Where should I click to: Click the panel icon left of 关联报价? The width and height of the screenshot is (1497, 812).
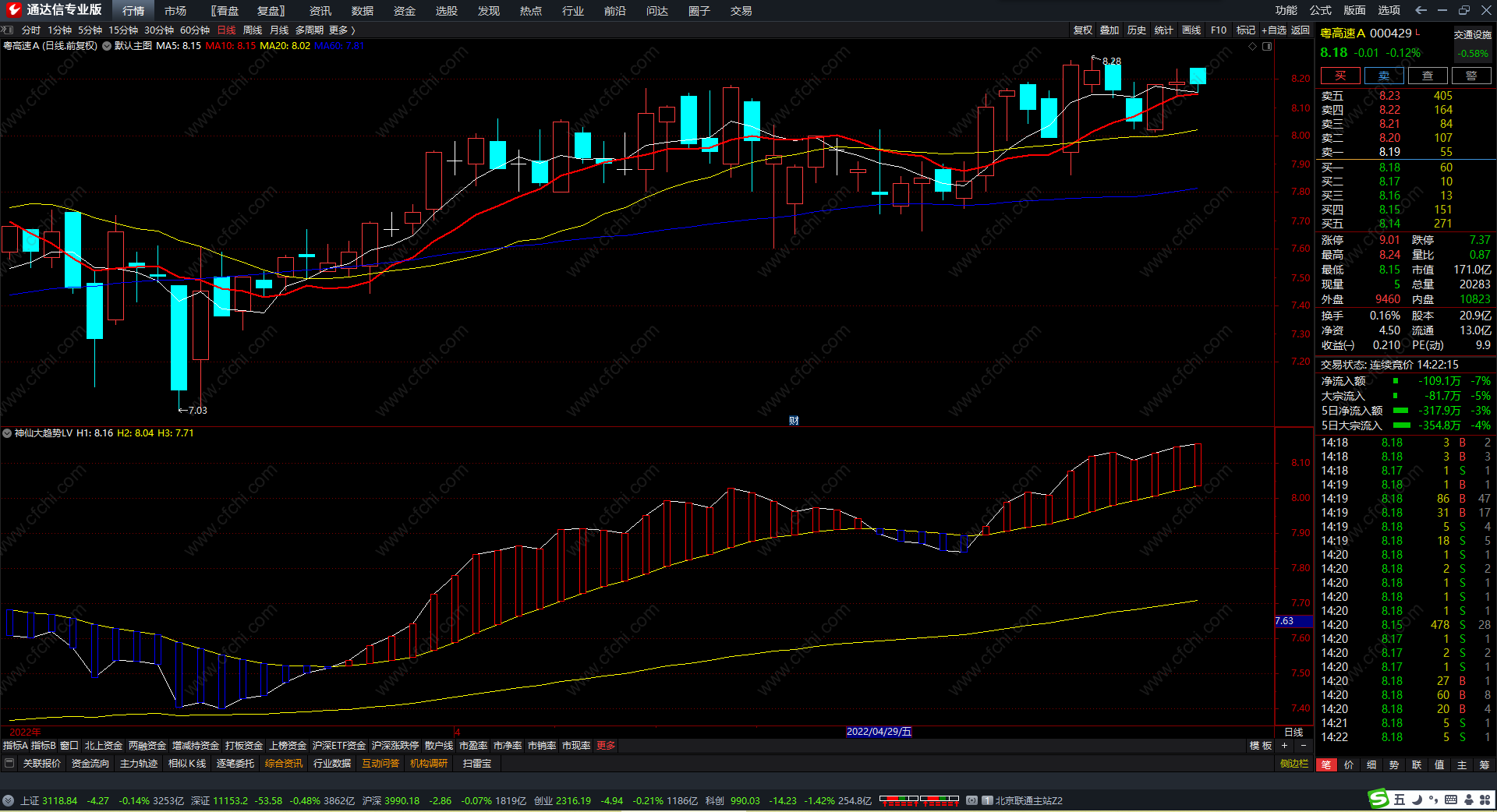point(9,764)
